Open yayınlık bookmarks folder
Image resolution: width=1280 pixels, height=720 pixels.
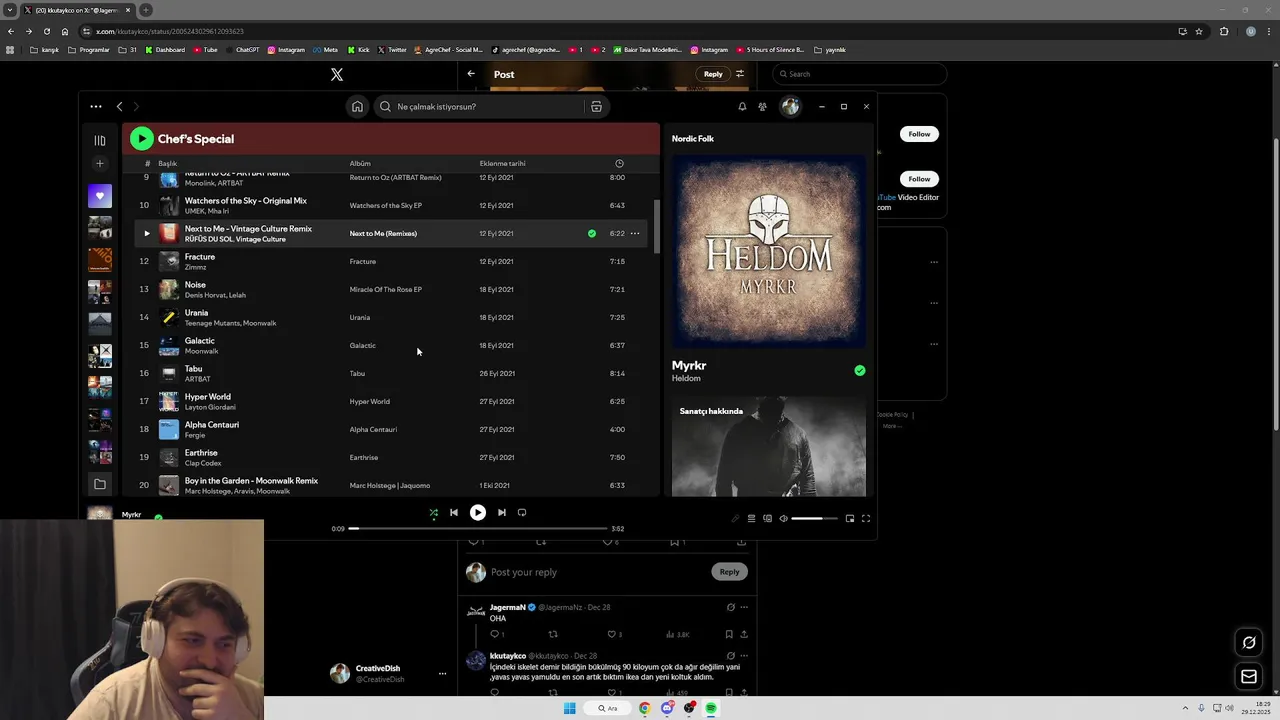tap(830, 49)
